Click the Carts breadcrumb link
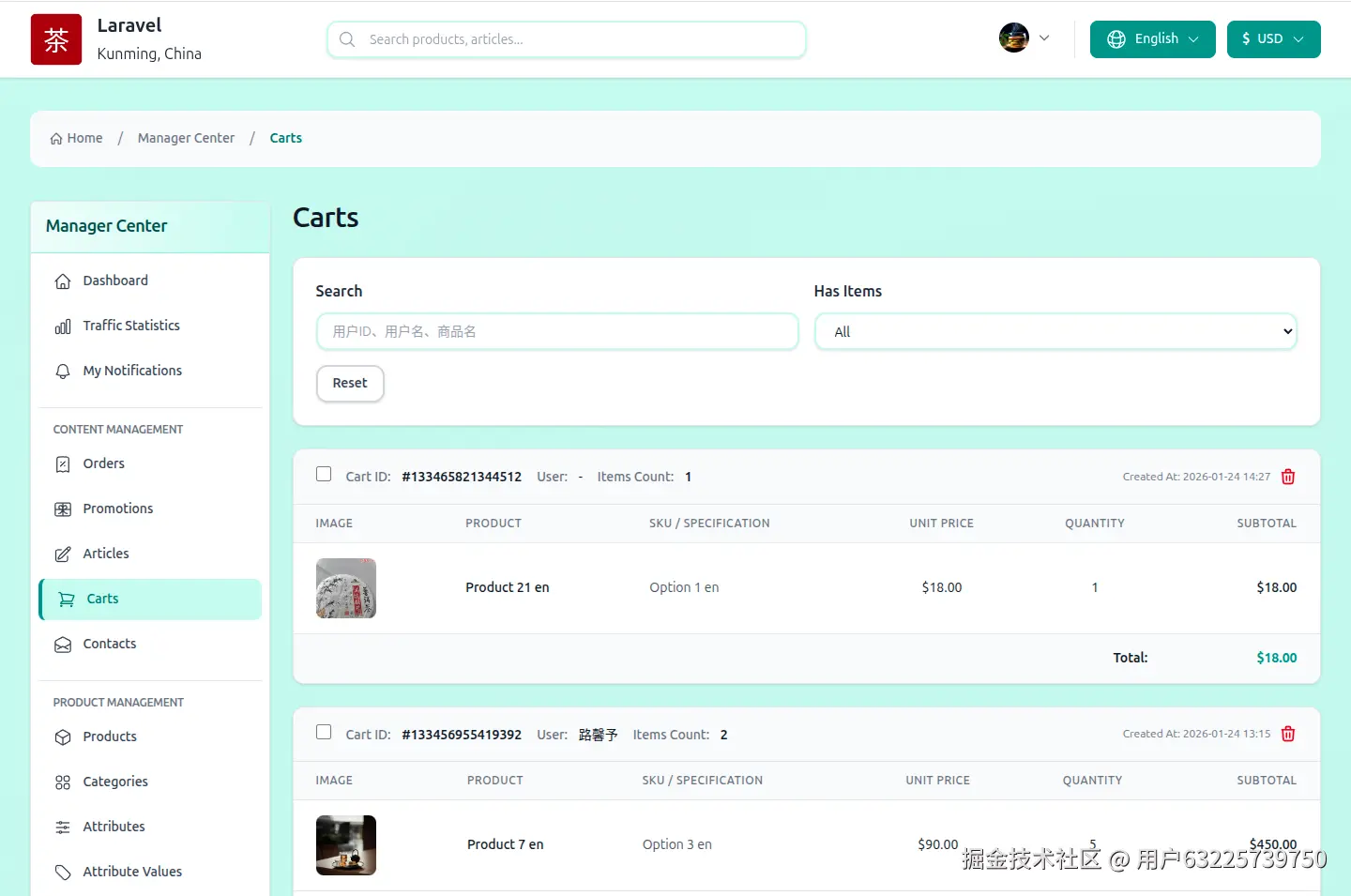The width and height of the screenshot is (1351, 896). point(286,138)
